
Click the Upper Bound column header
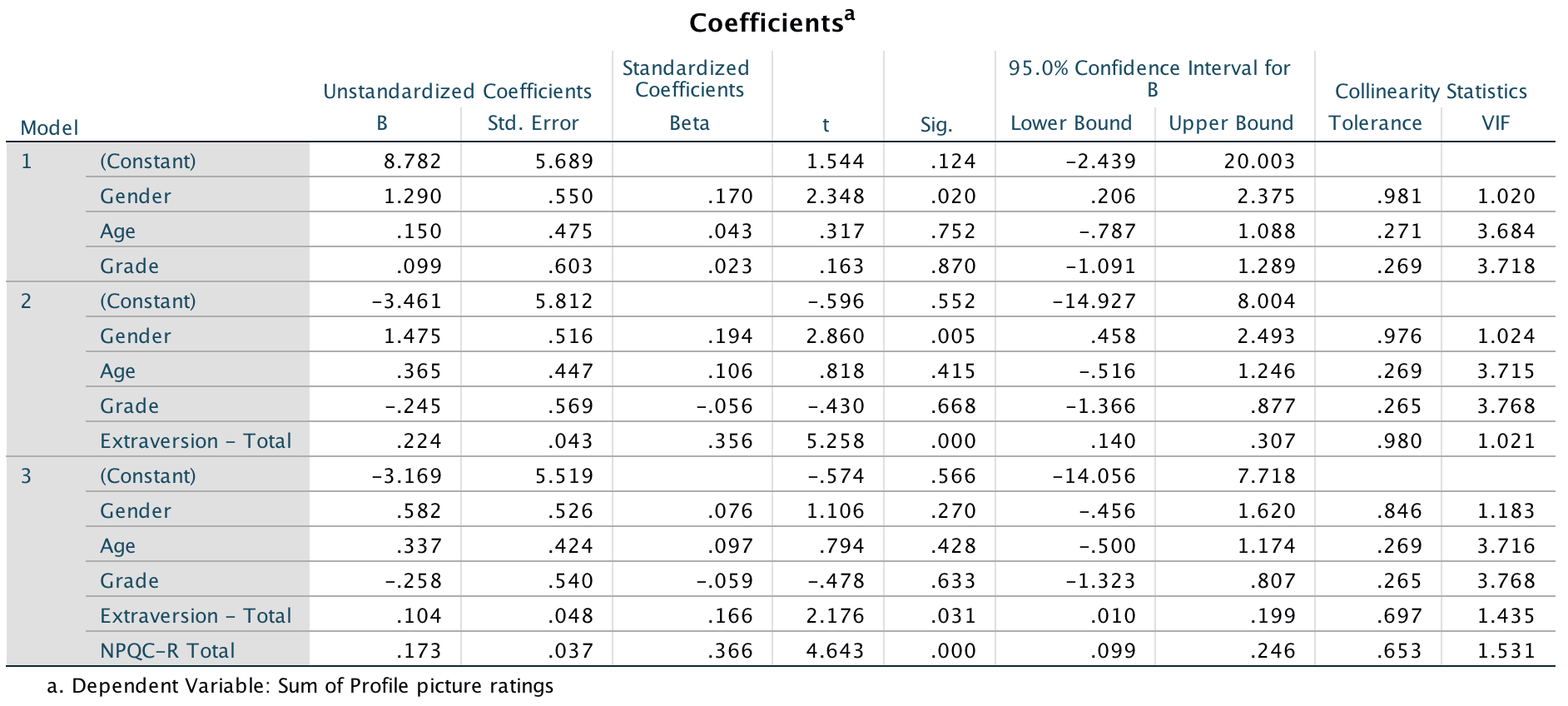pos(1230,123)
